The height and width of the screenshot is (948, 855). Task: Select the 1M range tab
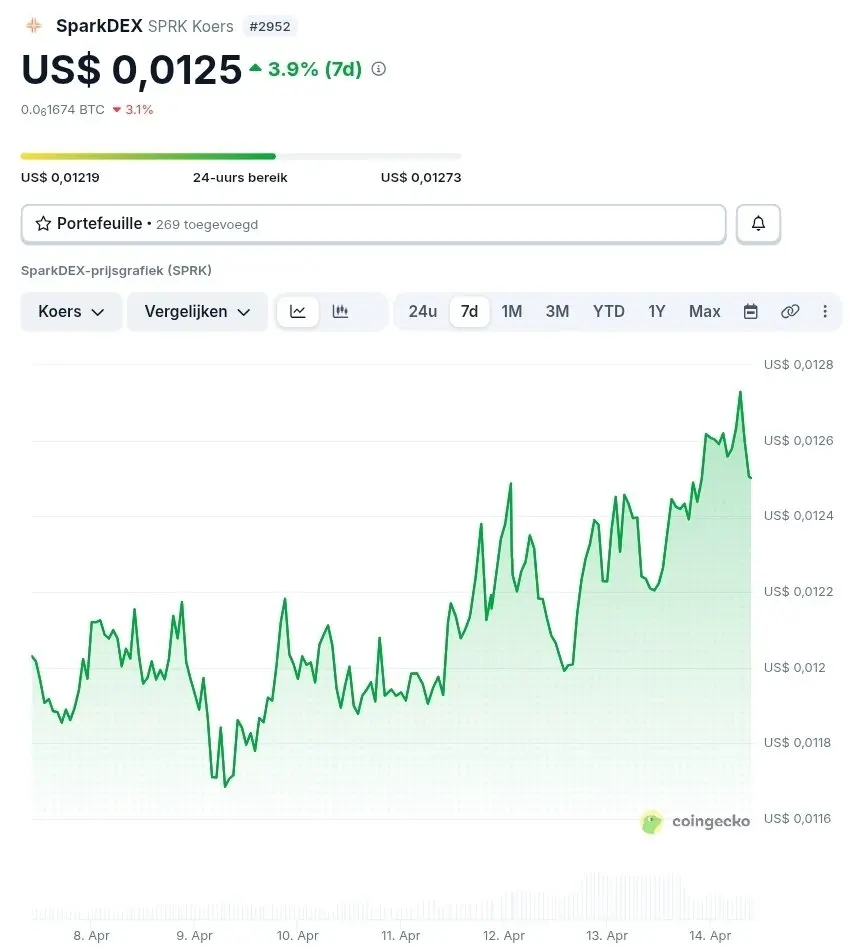[x=511, y=311]
